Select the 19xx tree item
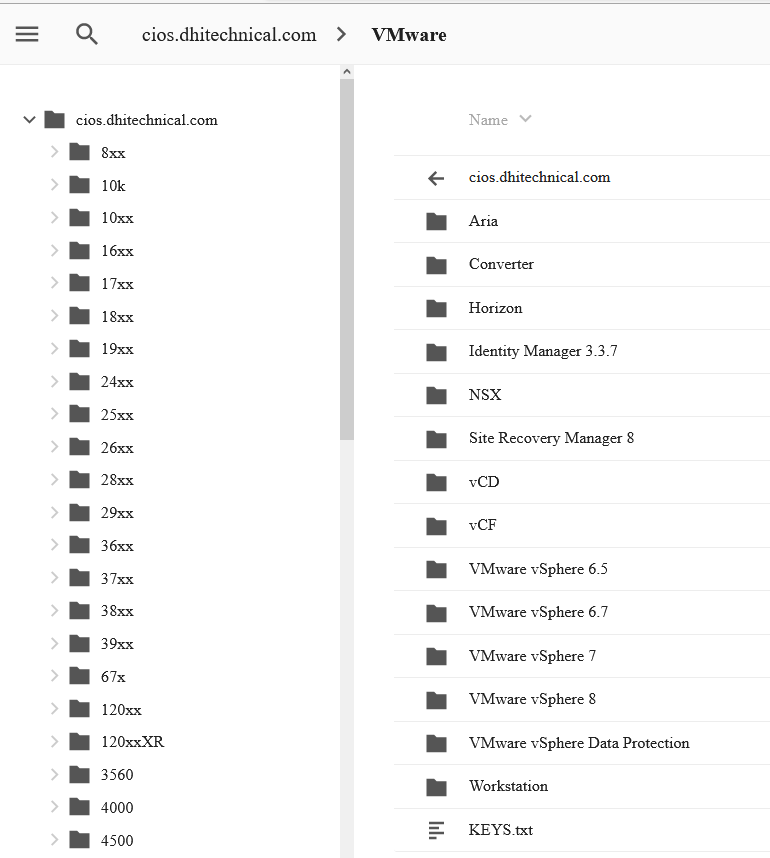Screen dimensions: 770x858 tap(117, 349)
